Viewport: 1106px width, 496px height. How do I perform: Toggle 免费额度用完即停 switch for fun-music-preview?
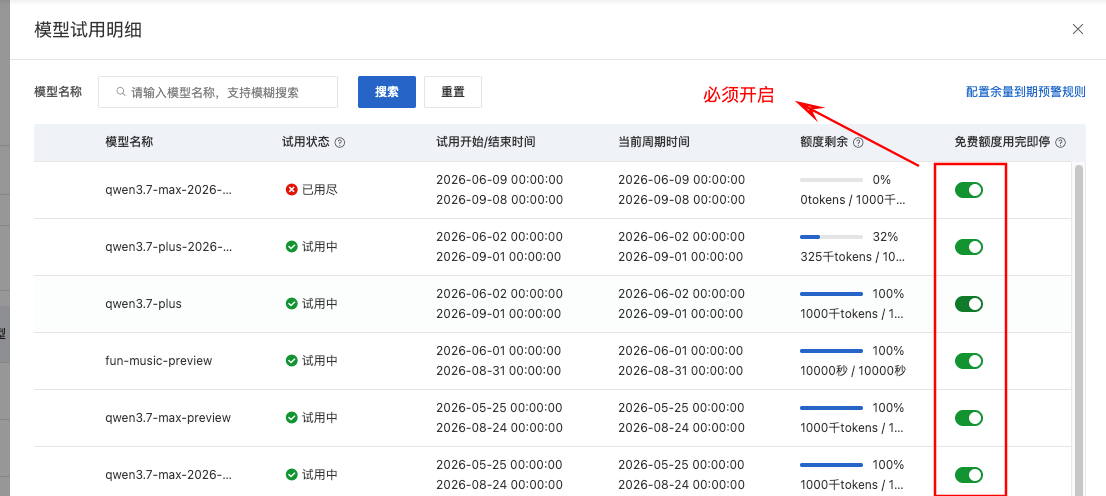tap(968, 361)
